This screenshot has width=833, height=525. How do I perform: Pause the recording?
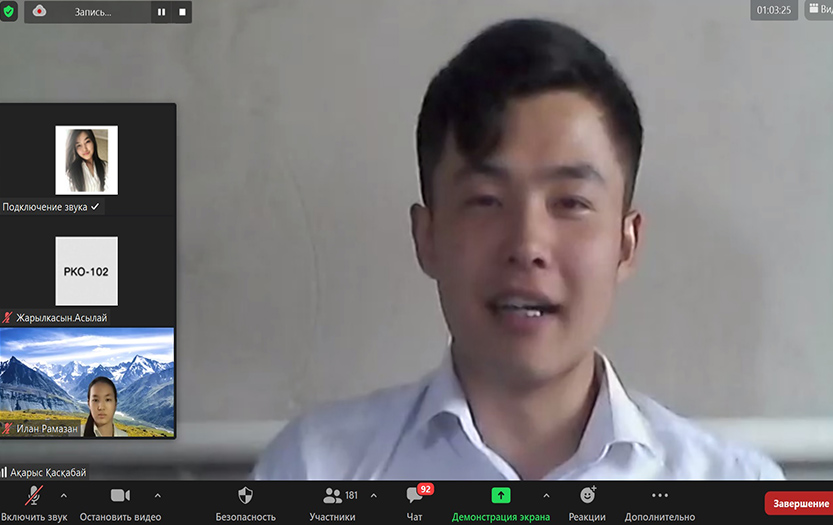click(x=161, y=12)
